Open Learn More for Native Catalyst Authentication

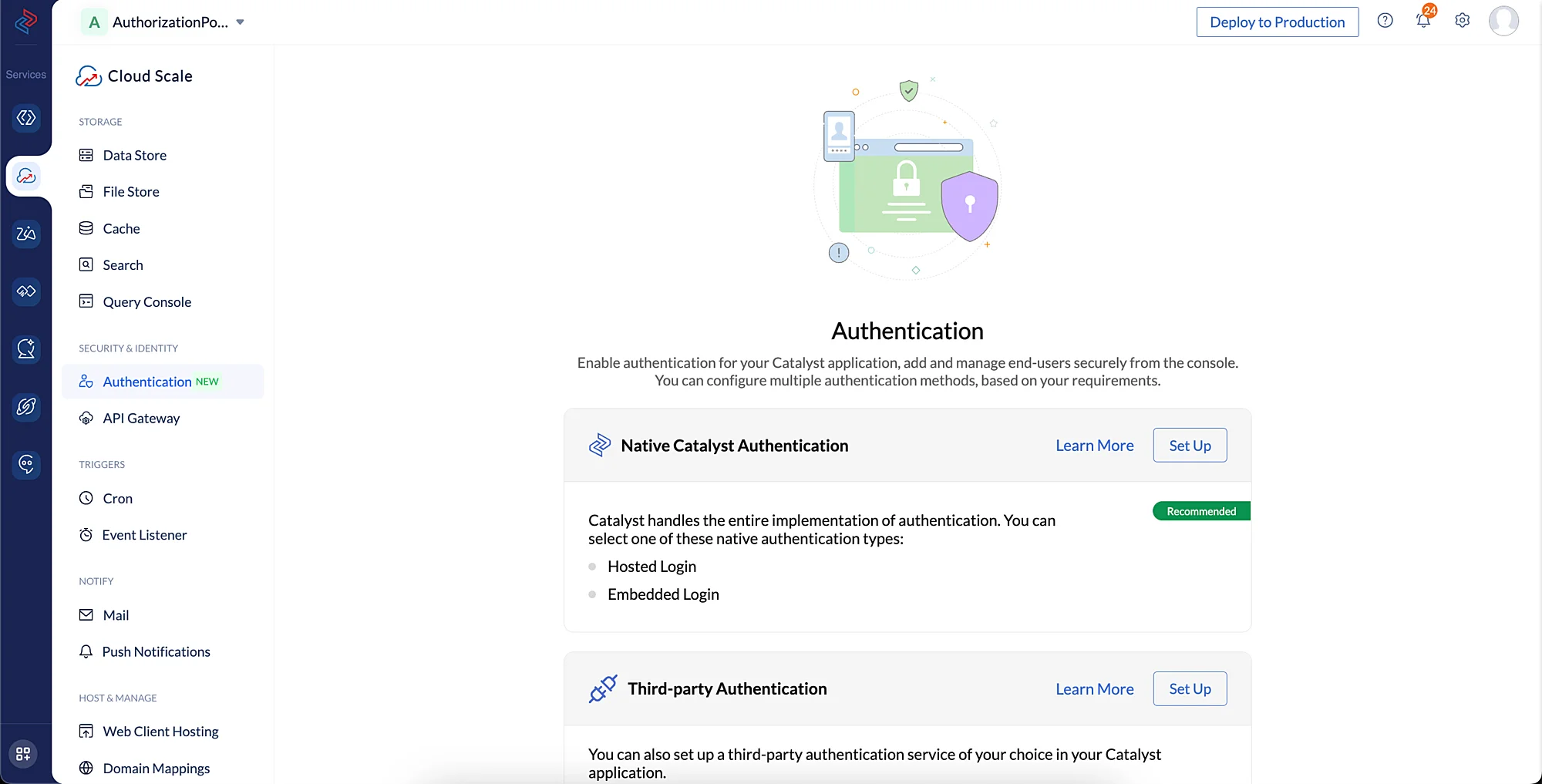[1094, 446]
